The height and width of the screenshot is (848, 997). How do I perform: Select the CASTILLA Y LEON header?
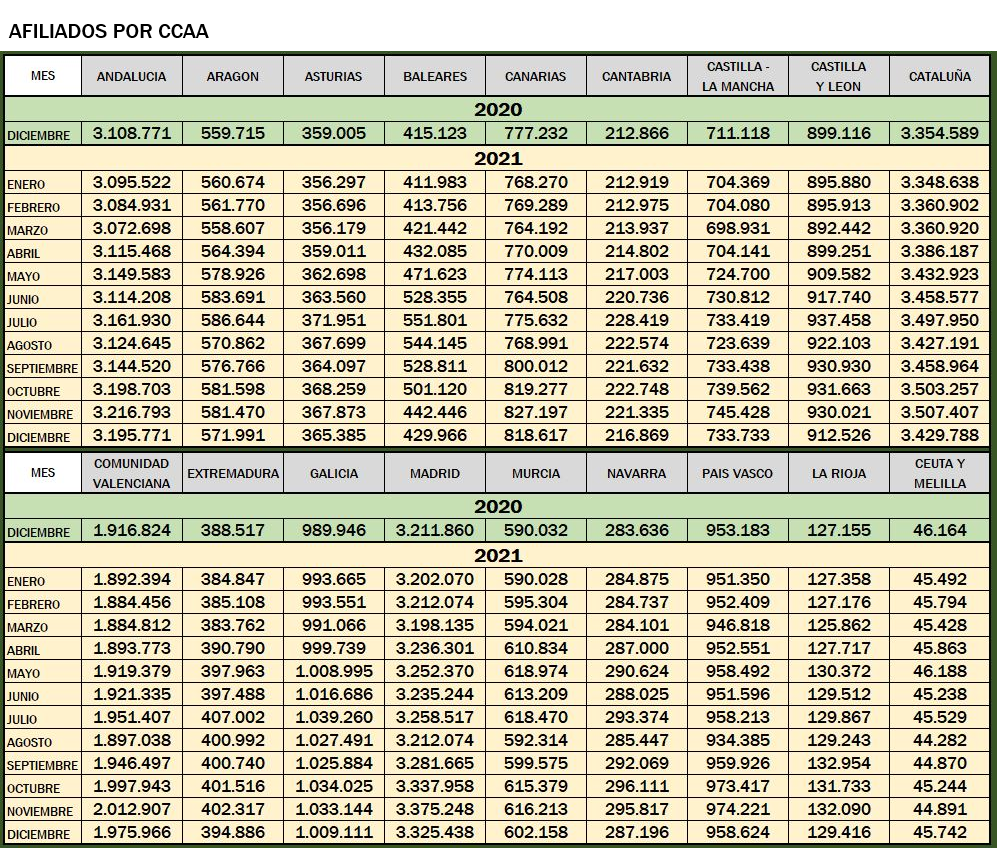839,76
